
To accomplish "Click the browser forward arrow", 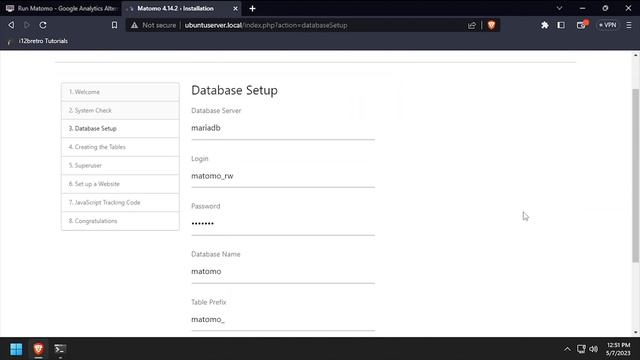I will [x=27, y=25].
